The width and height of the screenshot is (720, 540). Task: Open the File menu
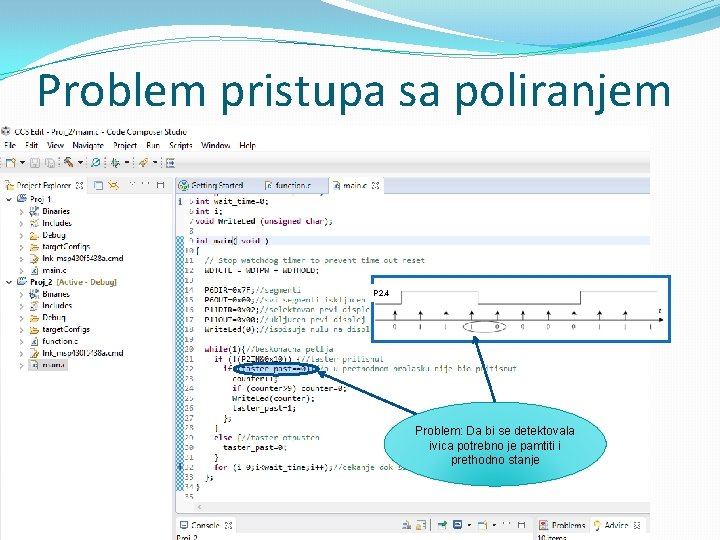coord(10,145)
